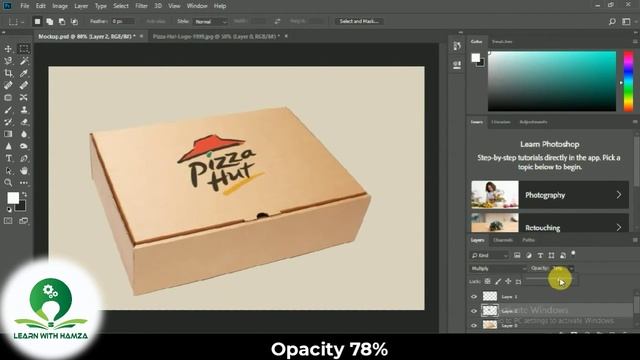Toggle Lock position in Layers panel
Viewport: 640px width, 360px height.
[x=508, y=281]
